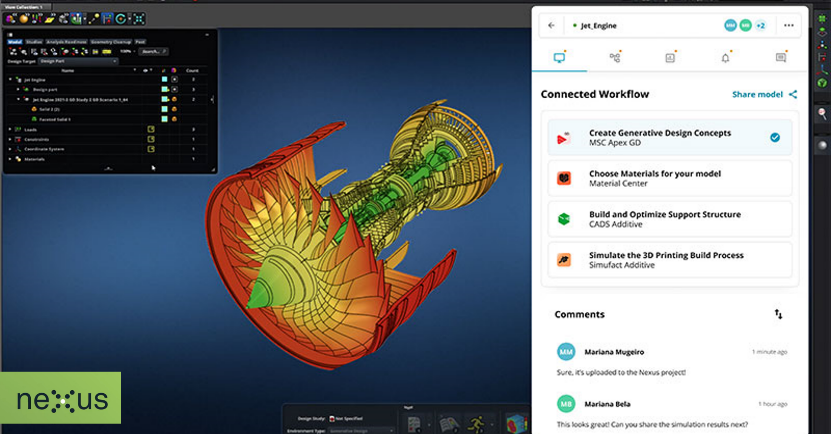831x434 pixels.
Task: Select the Studies tab in browser panel
Action: click(34, 42)
